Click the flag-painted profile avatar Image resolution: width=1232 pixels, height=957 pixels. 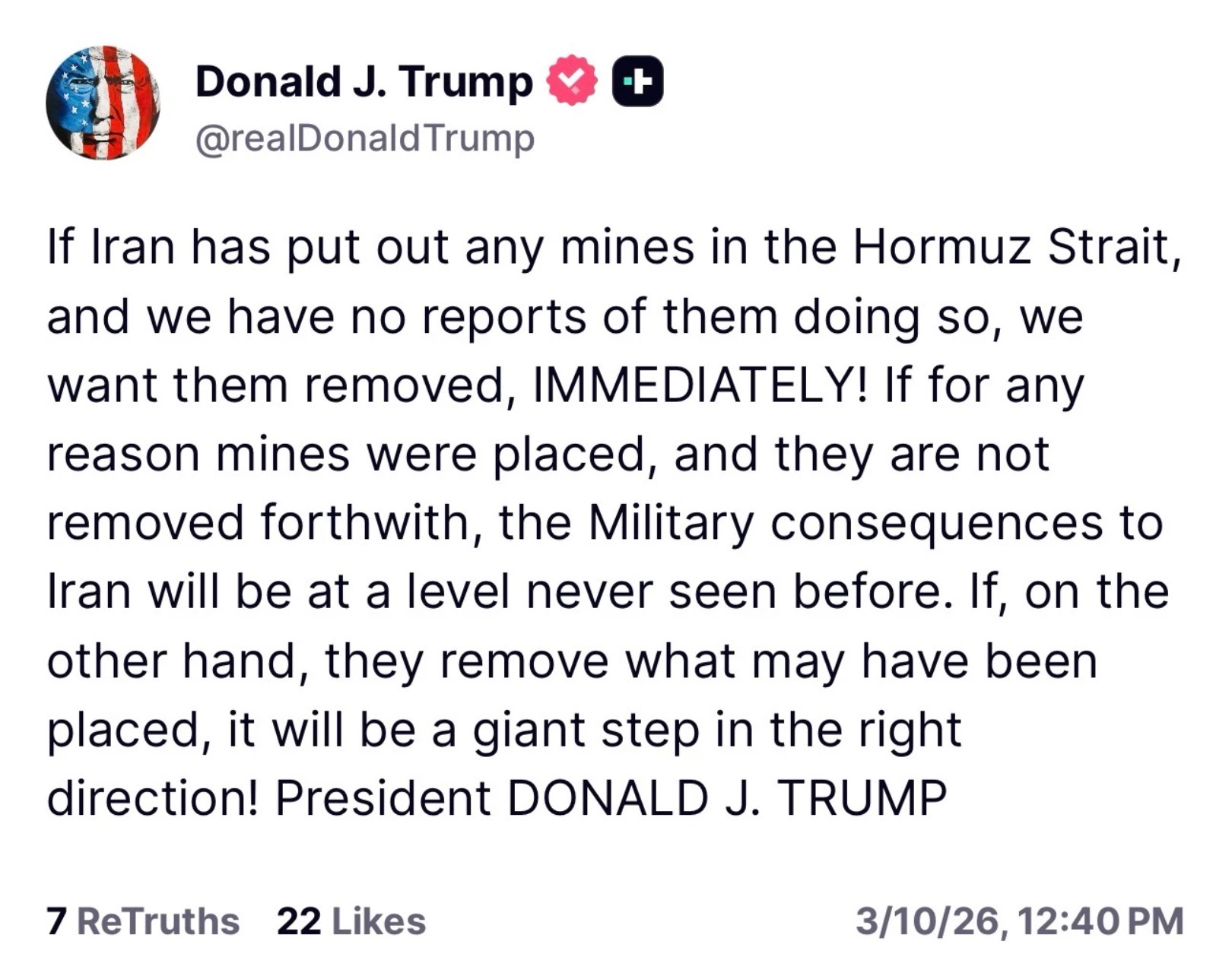click(x=103, y=103)
